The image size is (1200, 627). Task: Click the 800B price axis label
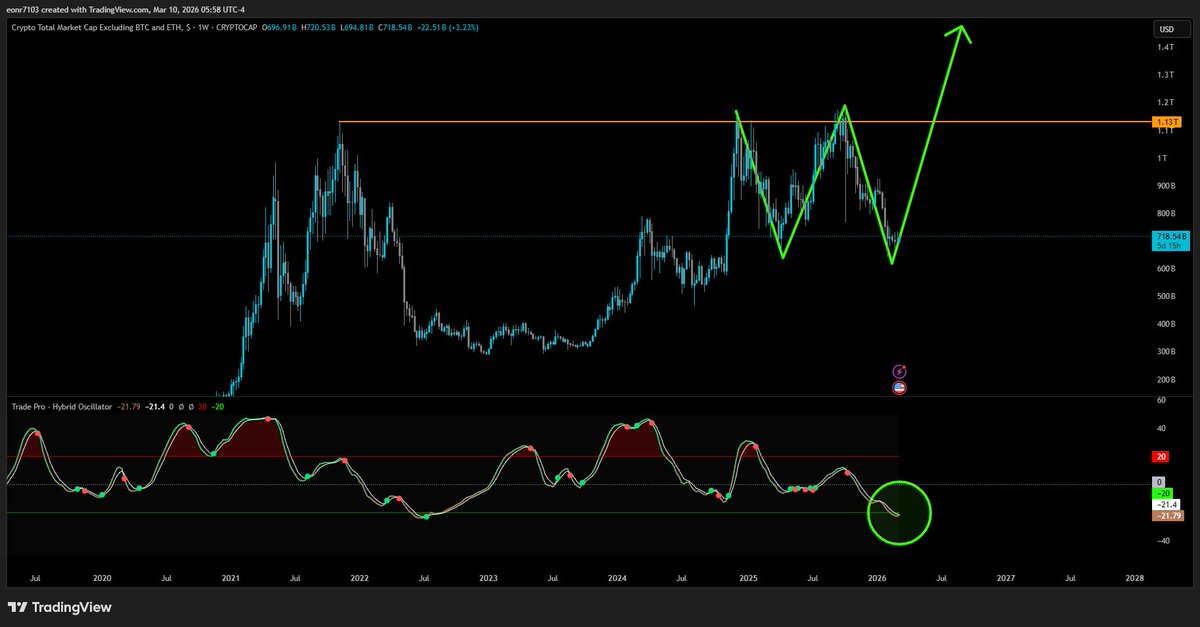(x=1166, y=214)
